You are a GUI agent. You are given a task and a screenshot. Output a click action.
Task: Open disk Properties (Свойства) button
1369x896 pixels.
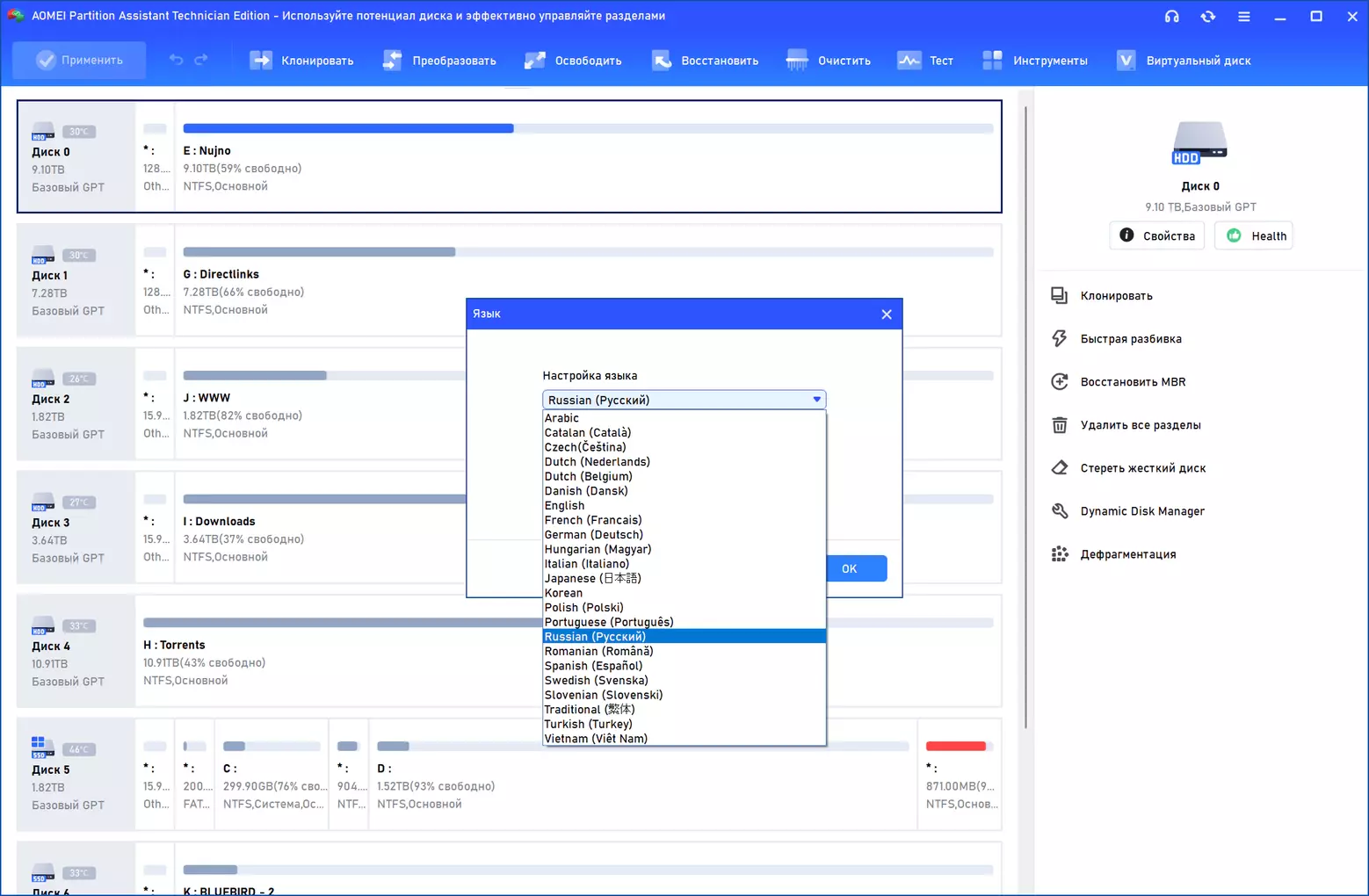tap(1156, 236)
